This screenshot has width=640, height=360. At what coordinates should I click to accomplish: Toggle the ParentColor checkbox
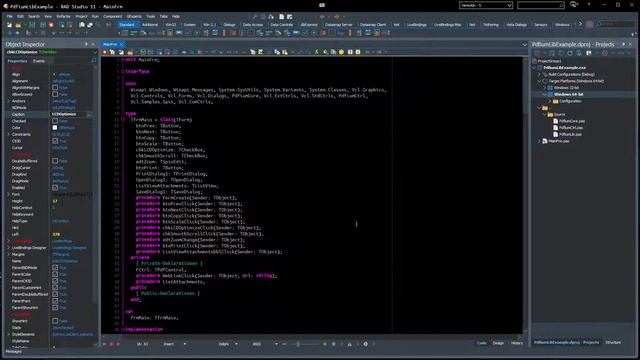point(55,274)
